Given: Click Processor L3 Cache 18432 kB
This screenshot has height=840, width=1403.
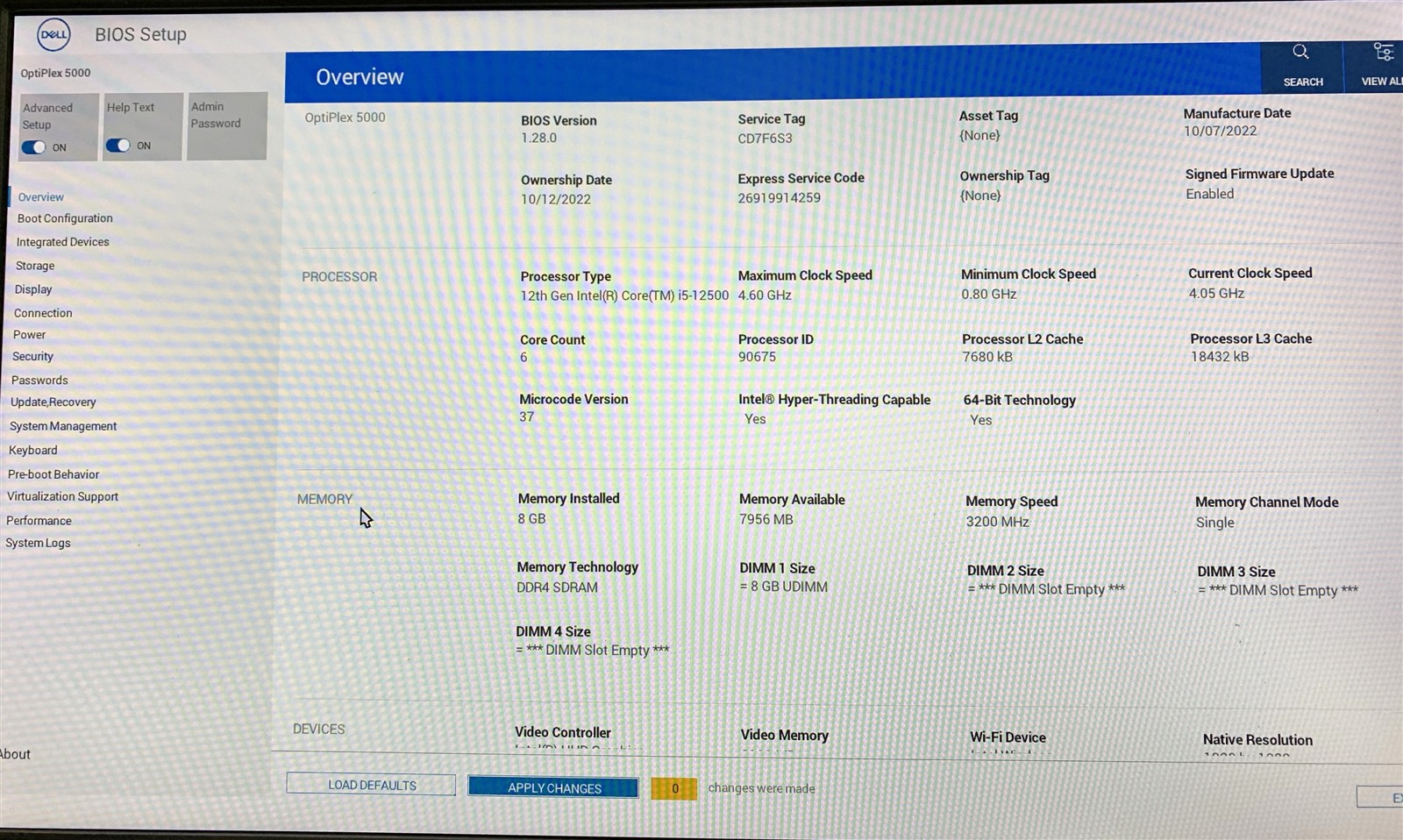Looking at the screenshot, I should (x=1220, y=357).
